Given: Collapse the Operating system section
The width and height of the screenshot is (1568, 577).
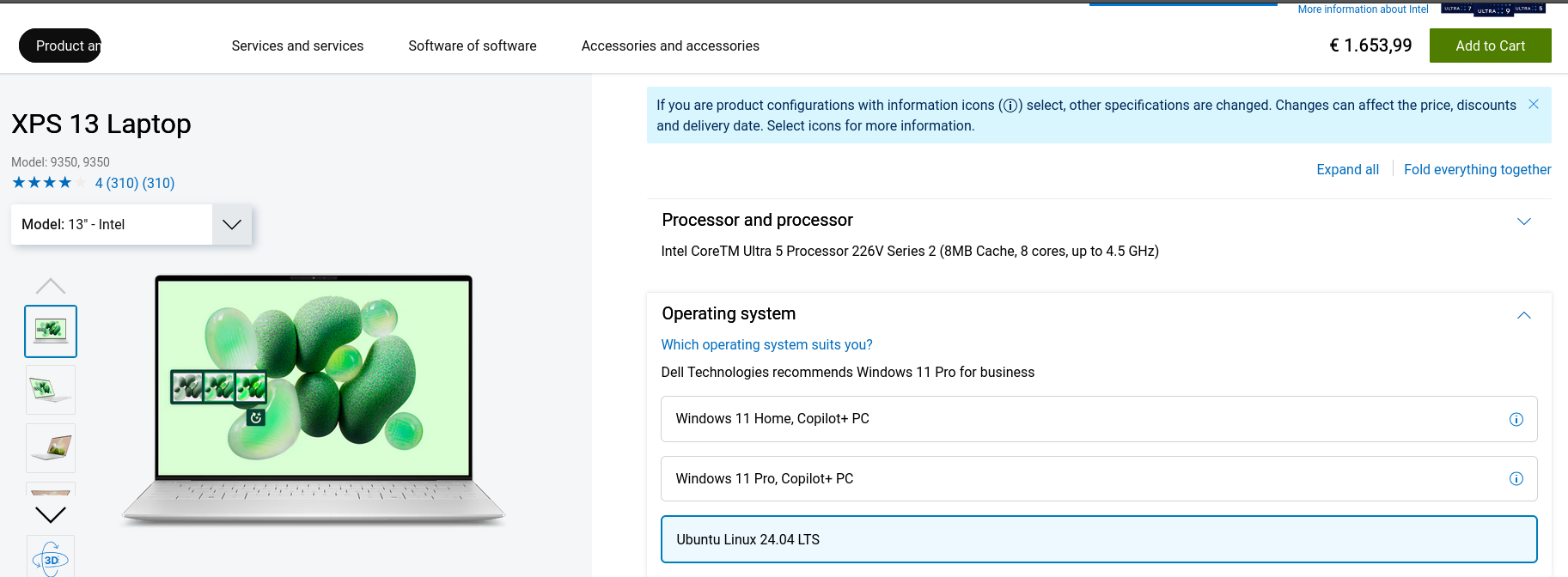Looking at the screenshot, I should pyautogui.click(x=1524, y=315).
